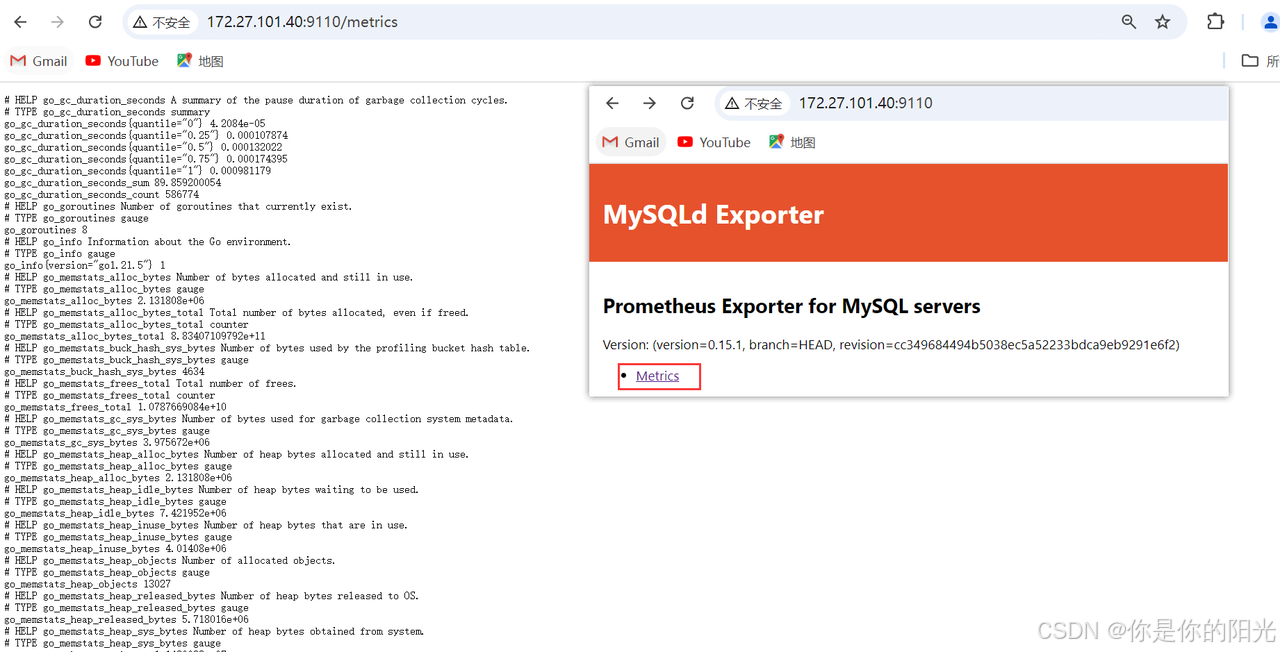Open the 地图 maps bookmark in main bookmarks bar
This screenshot has height=652, width=1280.
[200, 61]
